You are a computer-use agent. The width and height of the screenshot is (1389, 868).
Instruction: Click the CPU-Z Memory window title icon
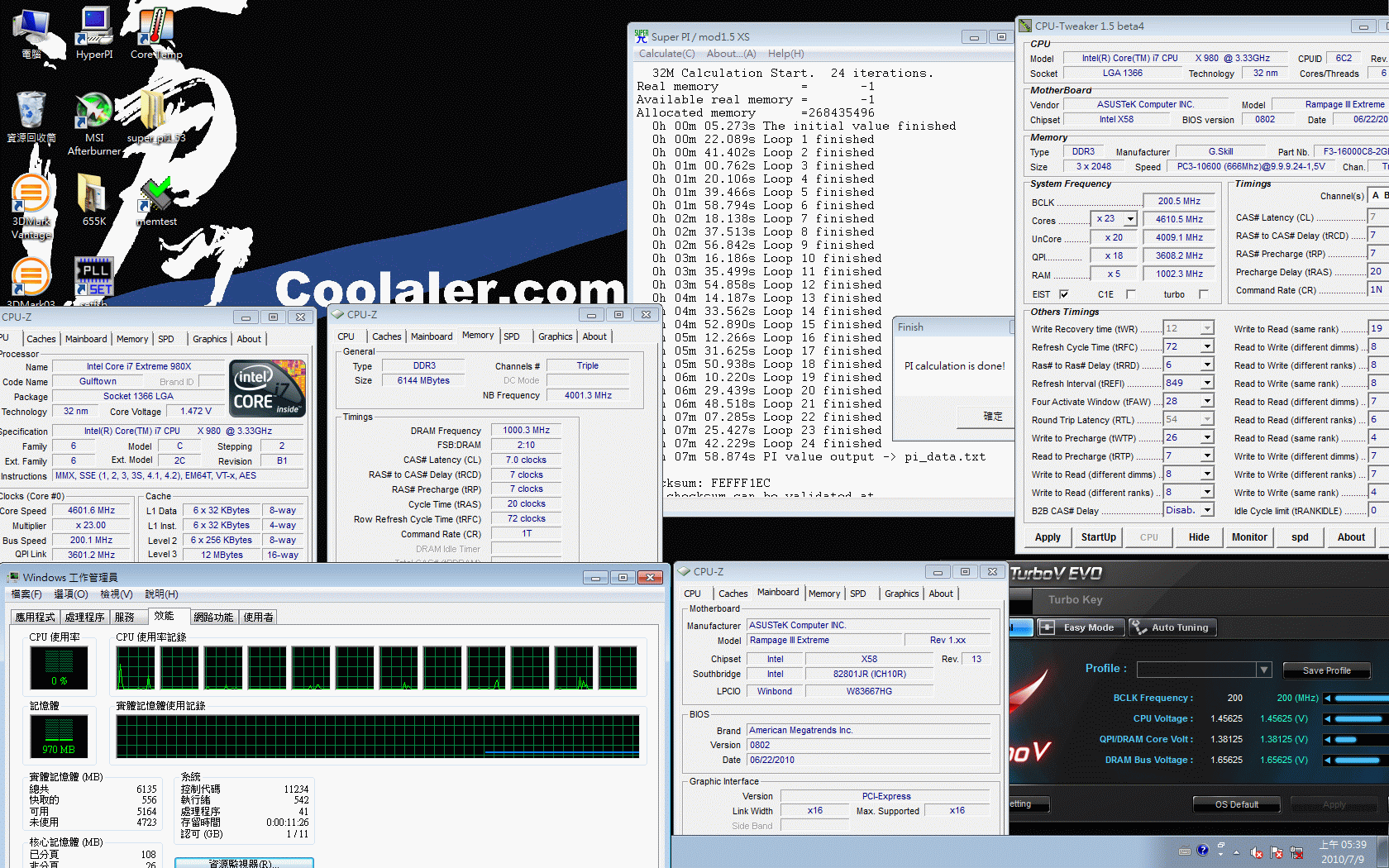[337, 314]
